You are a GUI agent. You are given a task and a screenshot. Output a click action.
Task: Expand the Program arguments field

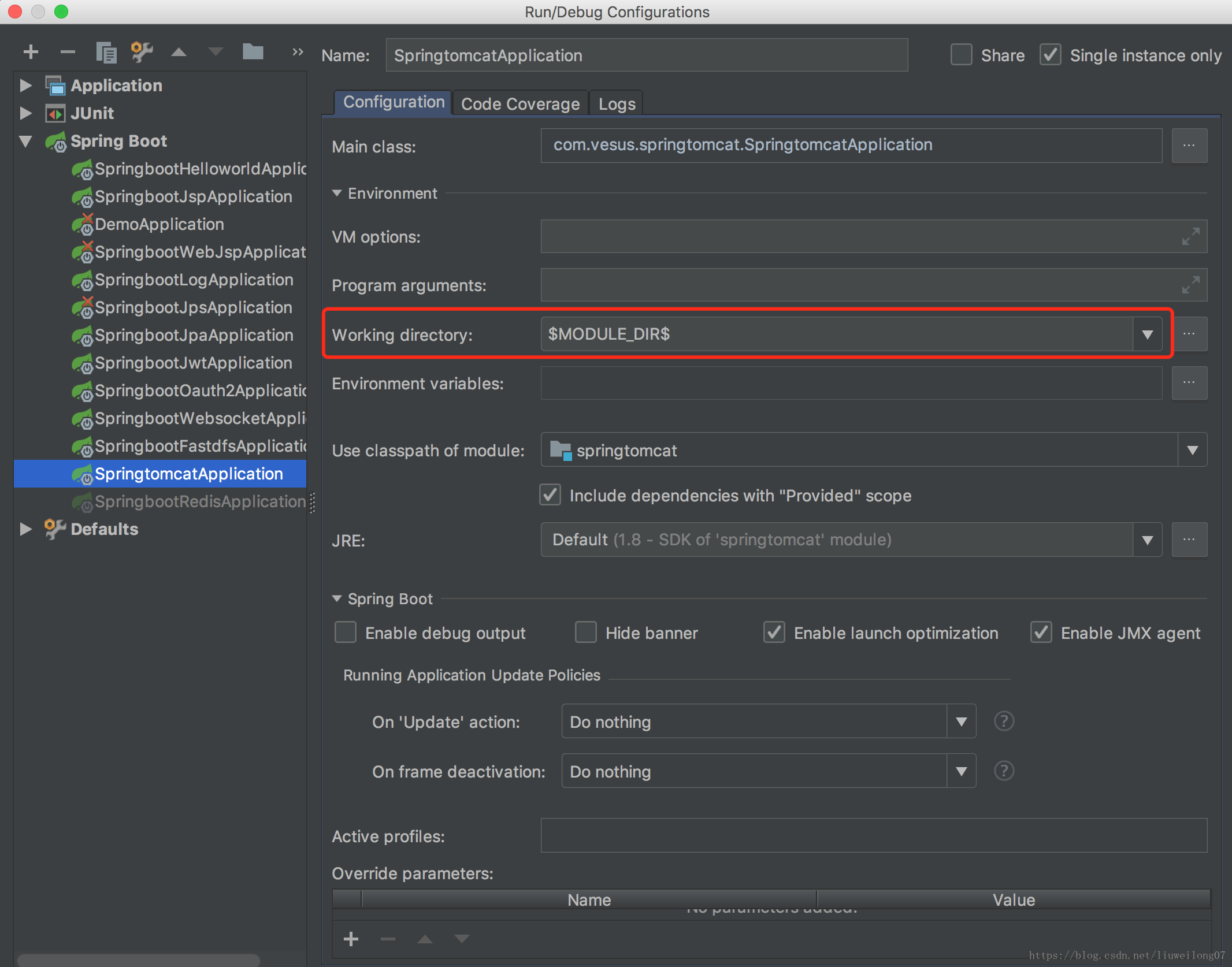1190,285
